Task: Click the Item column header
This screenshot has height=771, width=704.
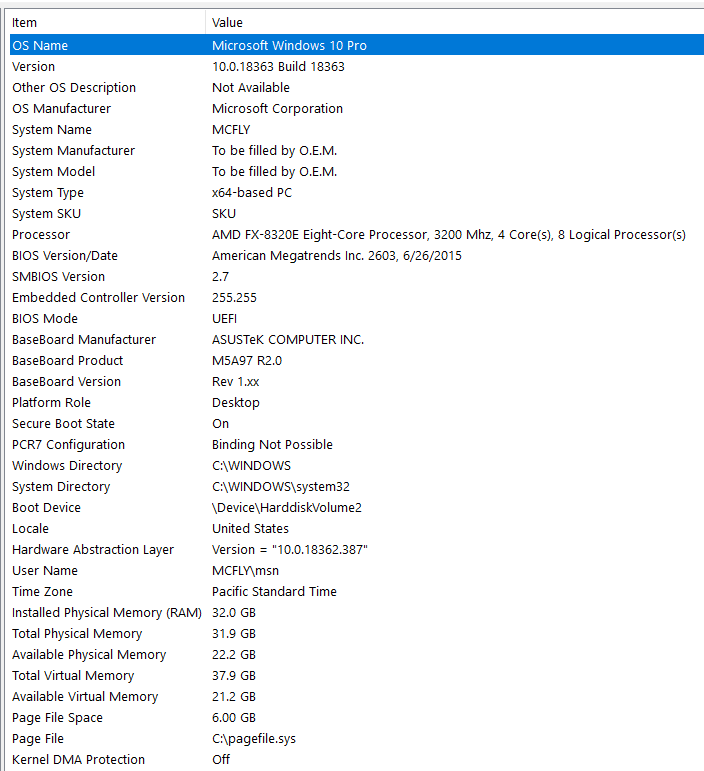Action: (108, 23)
